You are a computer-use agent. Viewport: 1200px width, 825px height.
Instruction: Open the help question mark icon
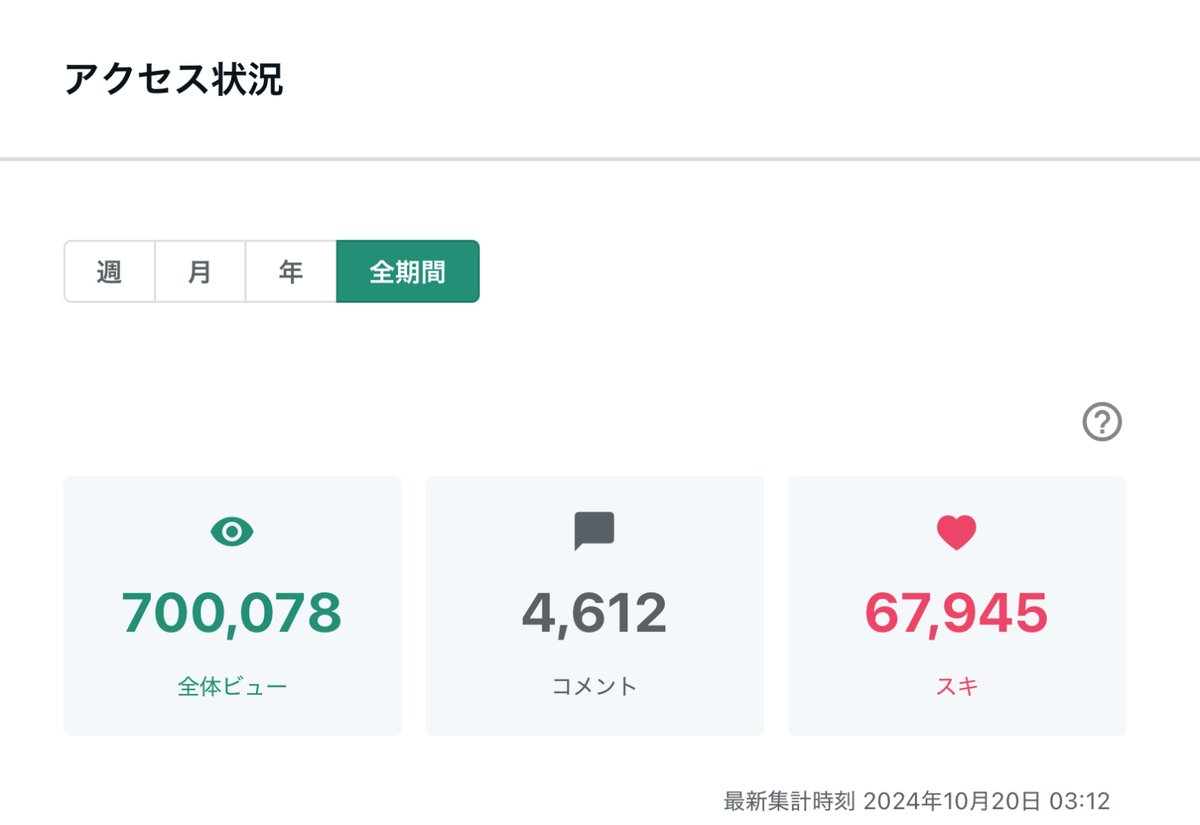click(x=1102, y=422)
